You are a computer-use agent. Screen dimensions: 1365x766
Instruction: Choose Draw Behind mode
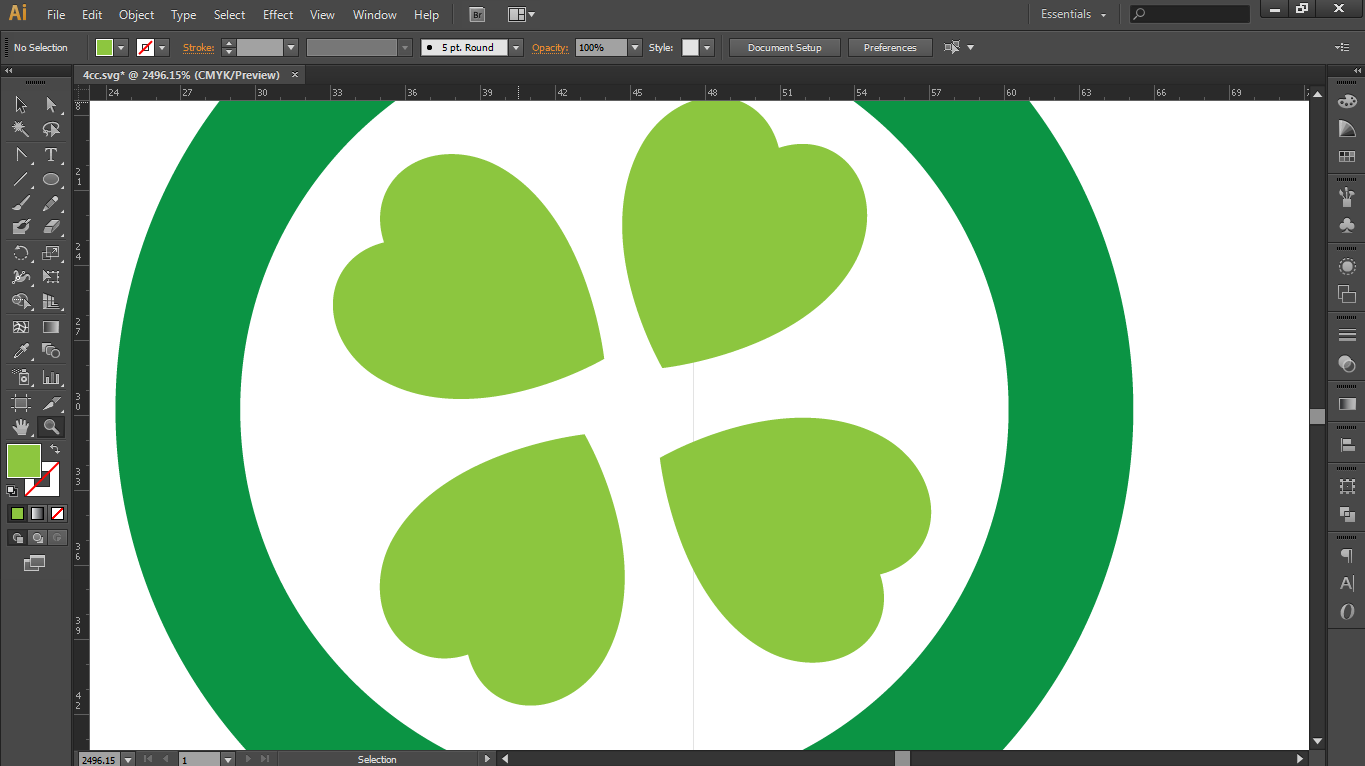[x=37, y=537]
